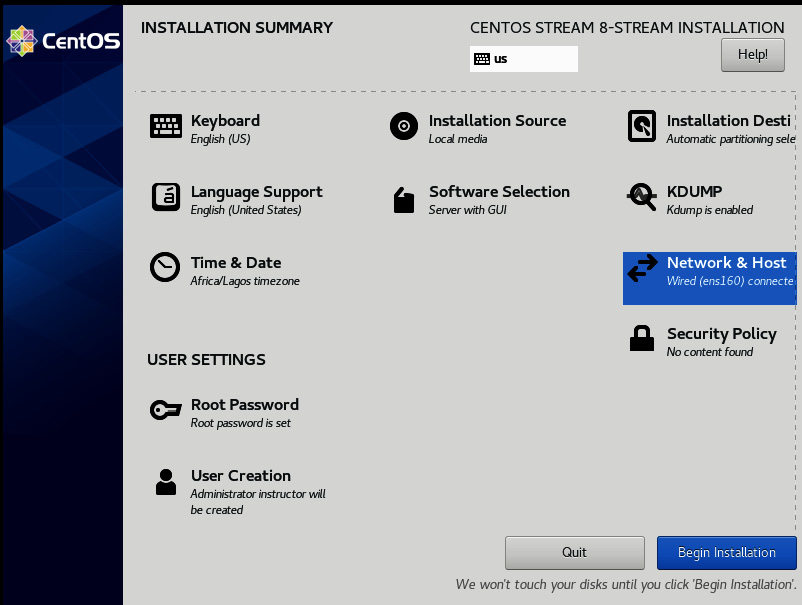
Task: Click the USER SETTINGS heading
Action: (x=206, y=360)
